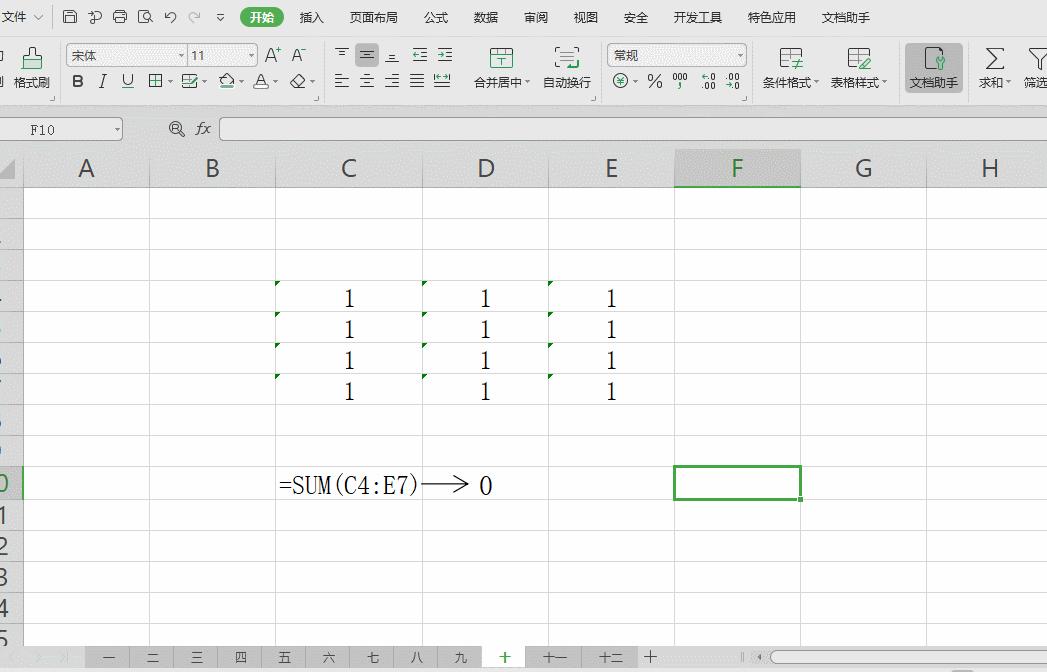Viewport: 1047px width, 672px height.
Task: Click the horizontal scrollbar at bottom
Action: pyautogui.click(x=908, y=657)
